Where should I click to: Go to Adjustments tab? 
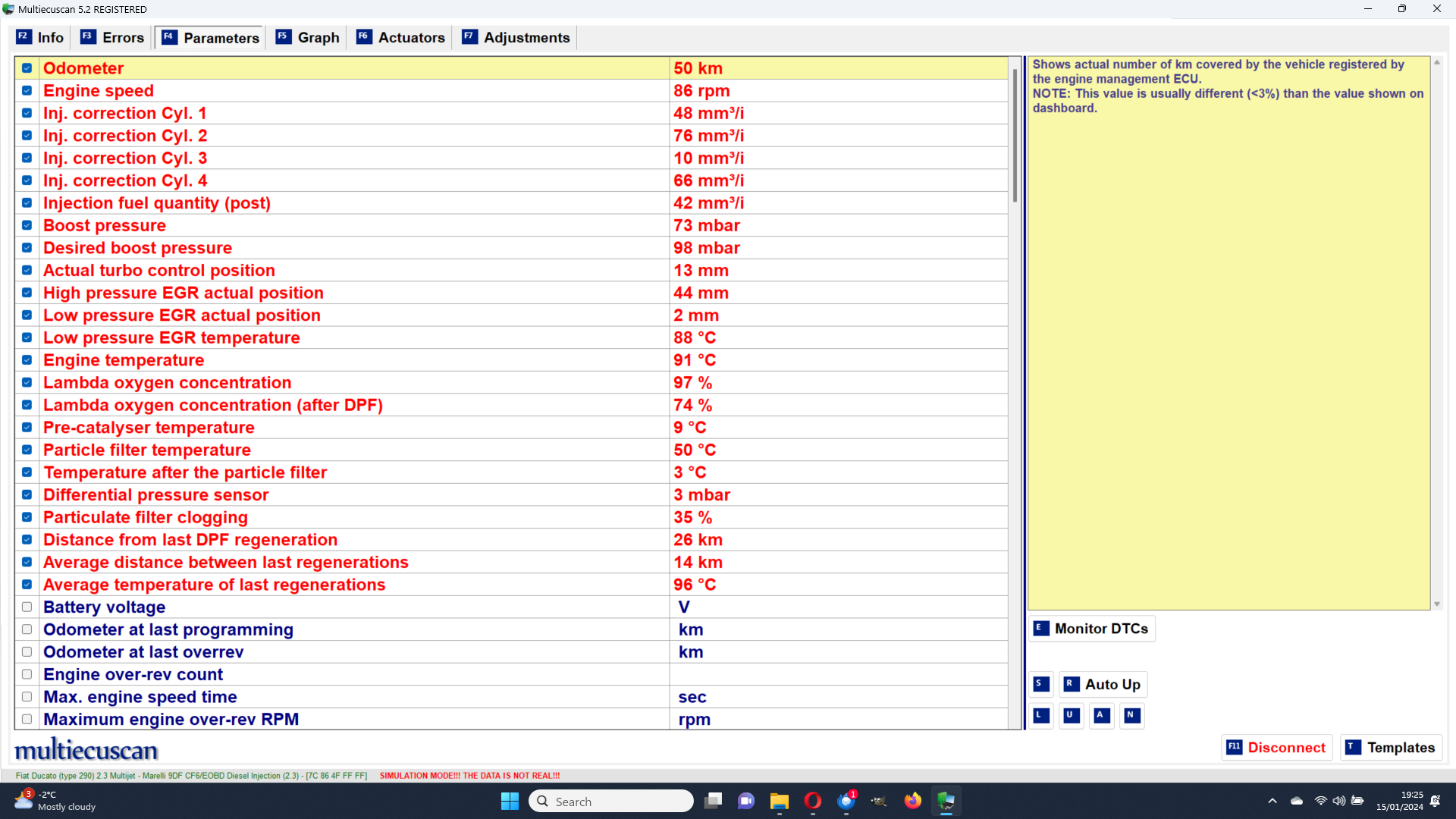tap(516, 37)
